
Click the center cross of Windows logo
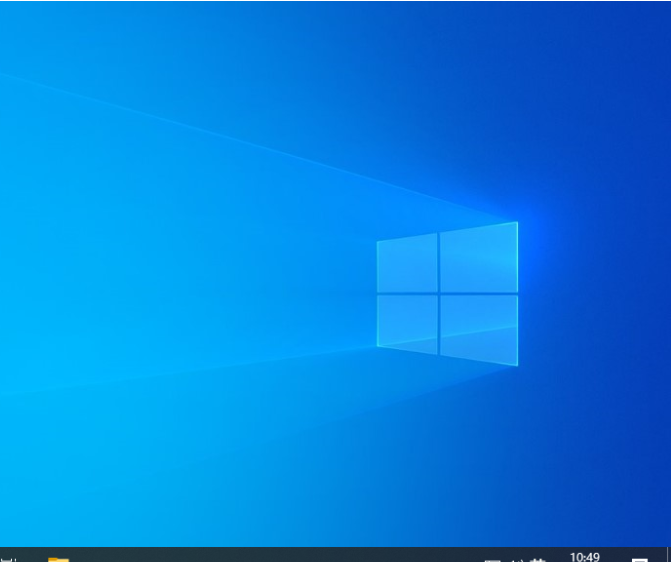[438, 293]
